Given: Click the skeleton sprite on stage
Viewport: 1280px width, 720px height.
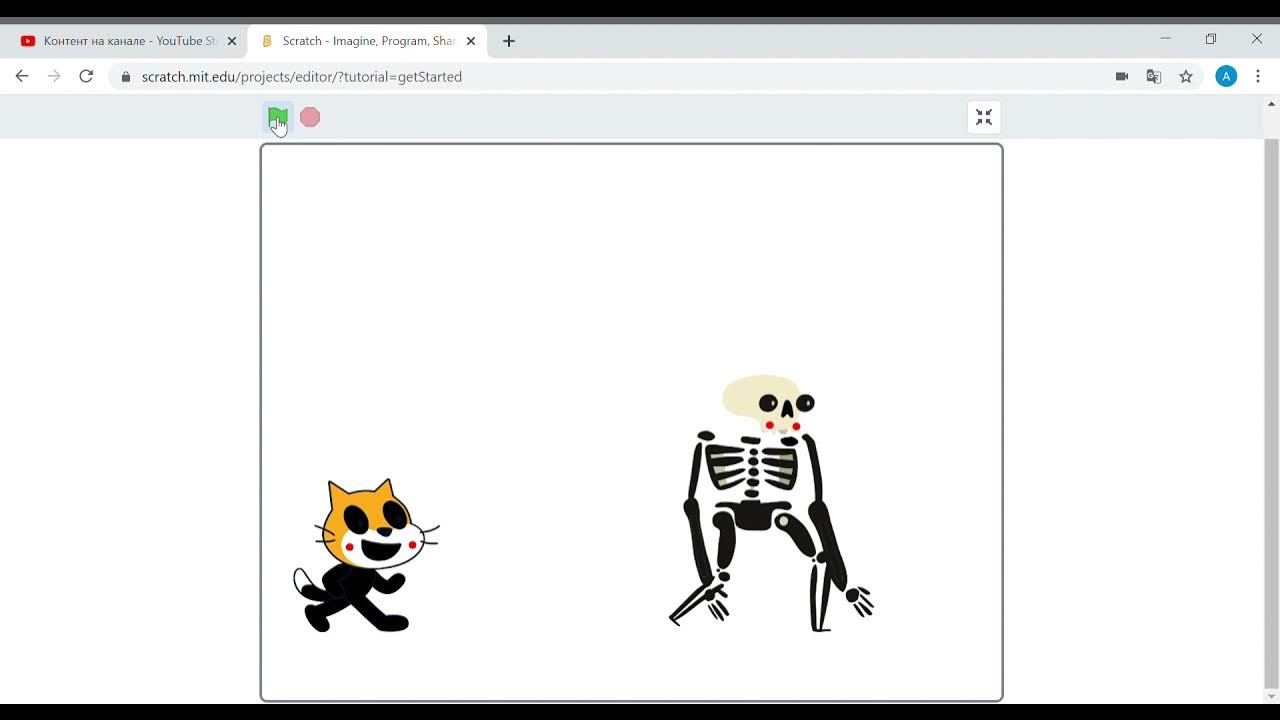Looking at the screenshot, I should coord(770,504).
